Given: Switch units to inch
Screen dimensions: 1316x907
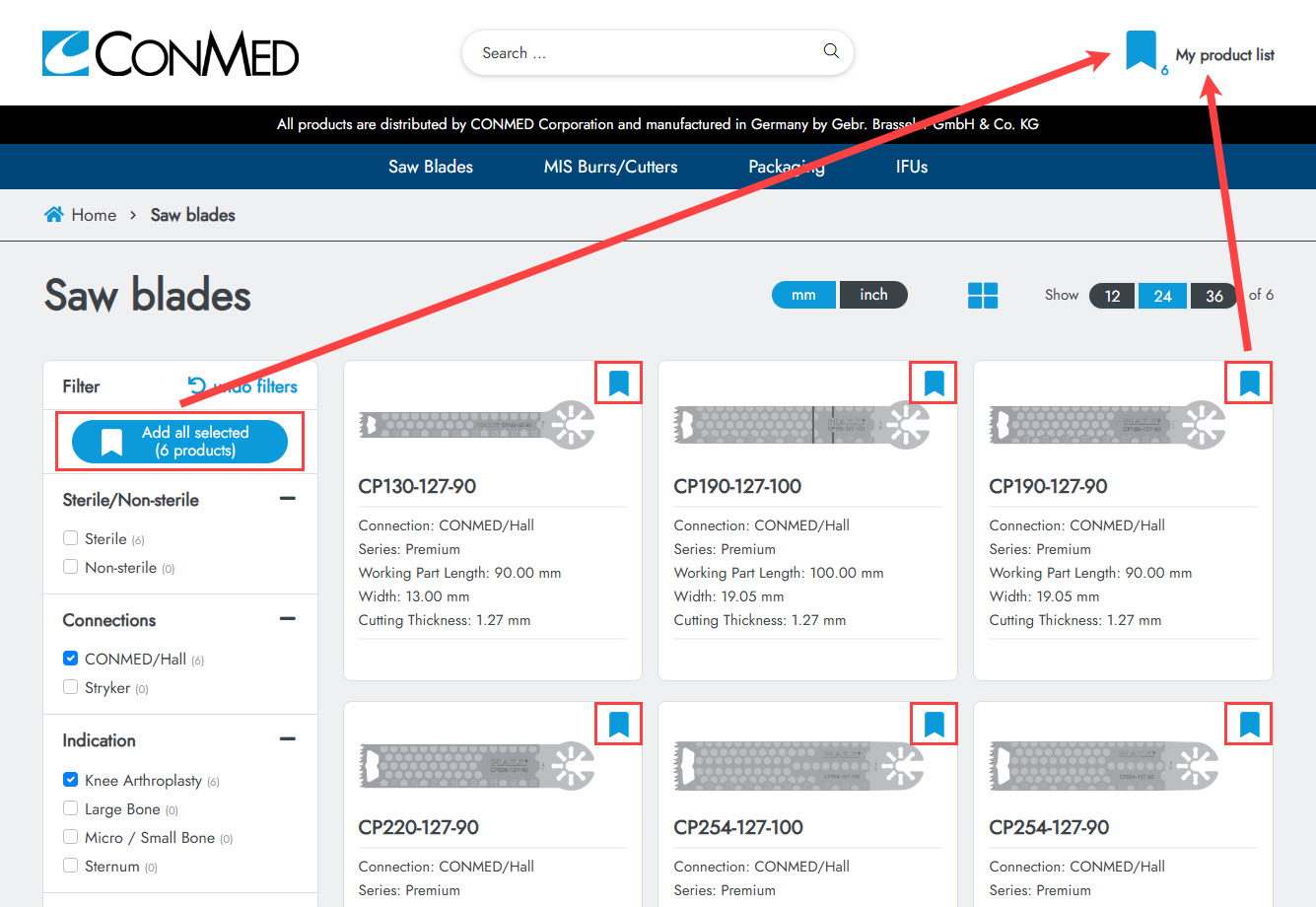Looking at the screenshot, I should click(873, 295).
